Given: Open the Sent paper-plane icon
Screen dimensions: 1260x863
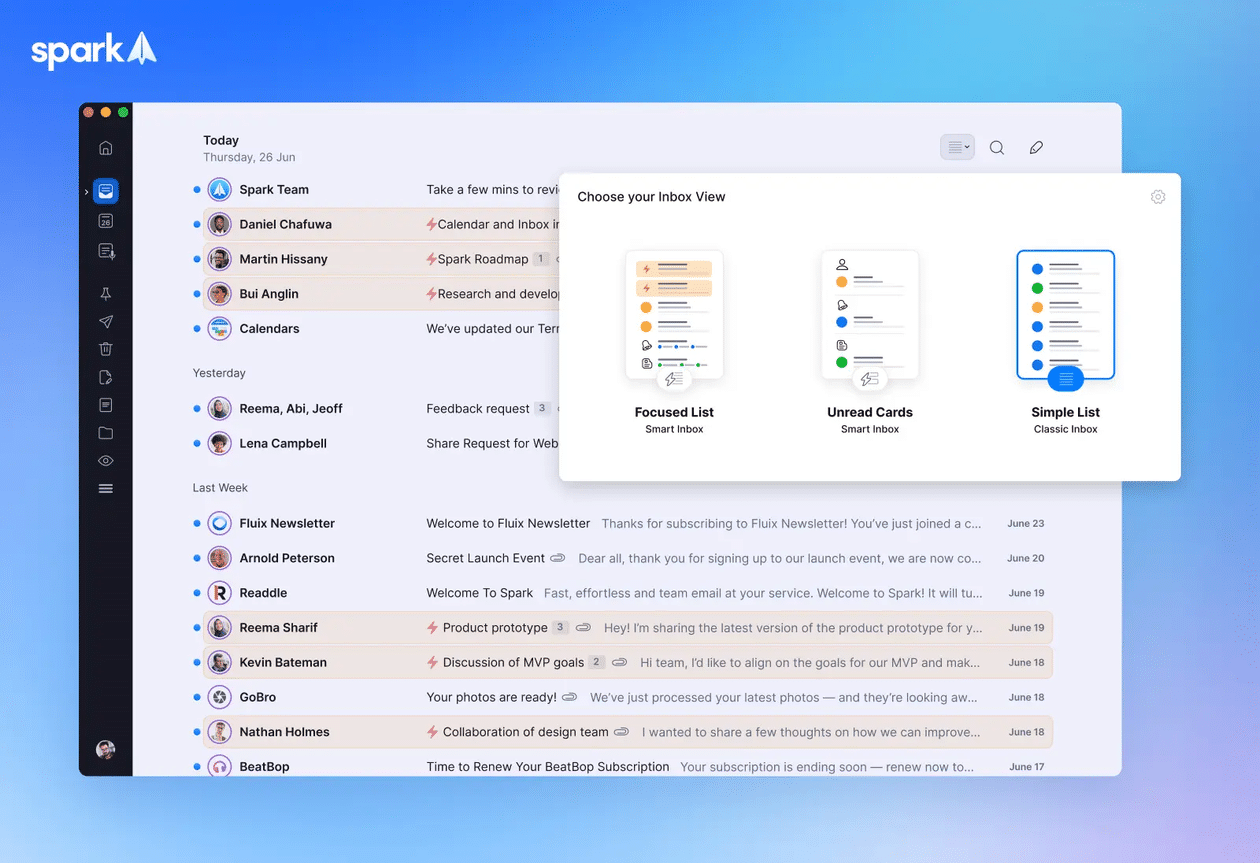Looking at the screenshot, I should [x=106, y=322].
